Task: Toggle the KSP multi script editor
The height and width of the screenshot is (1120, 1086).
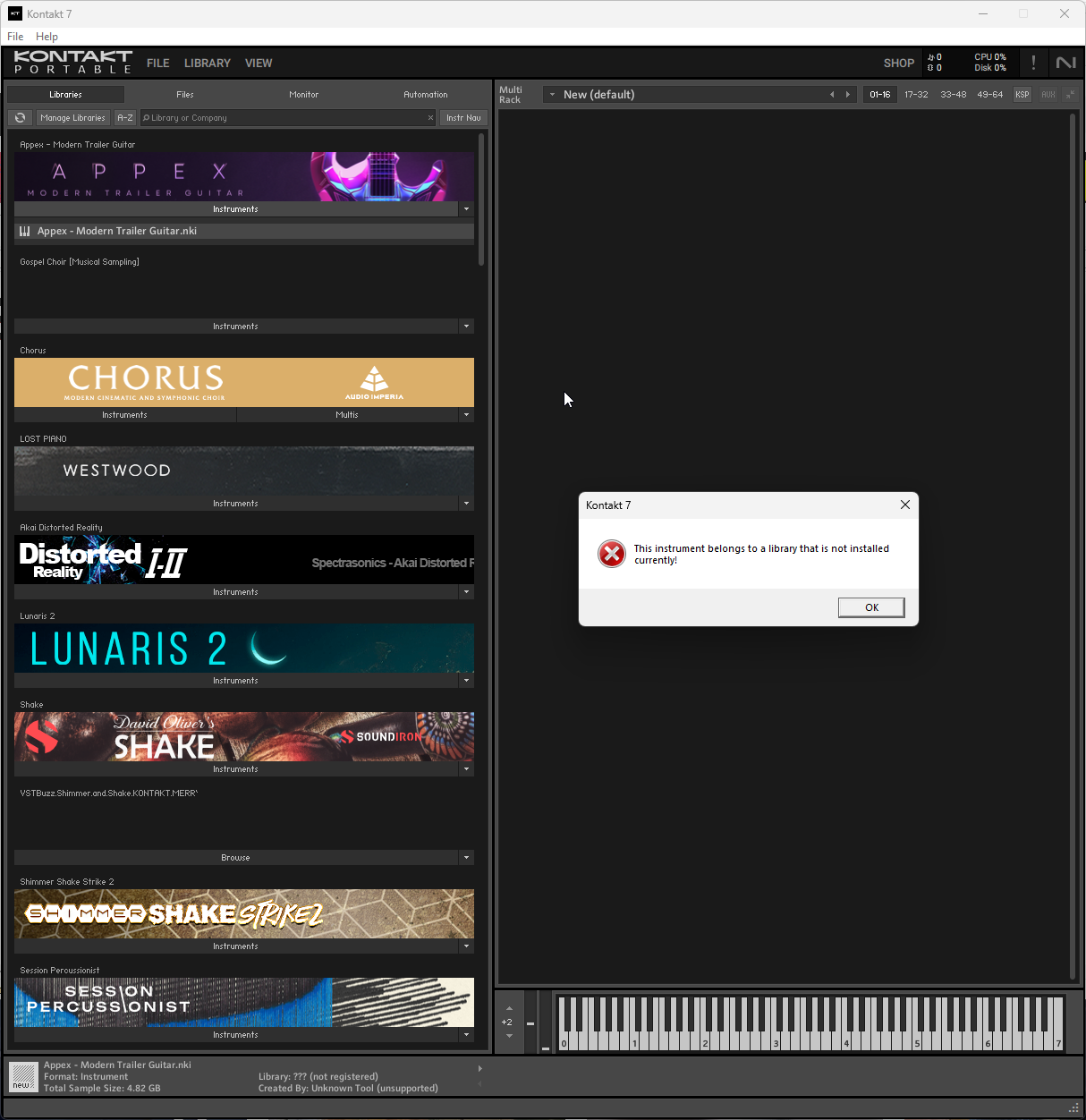Action: pyautogui.click(x=1022, y=94)
